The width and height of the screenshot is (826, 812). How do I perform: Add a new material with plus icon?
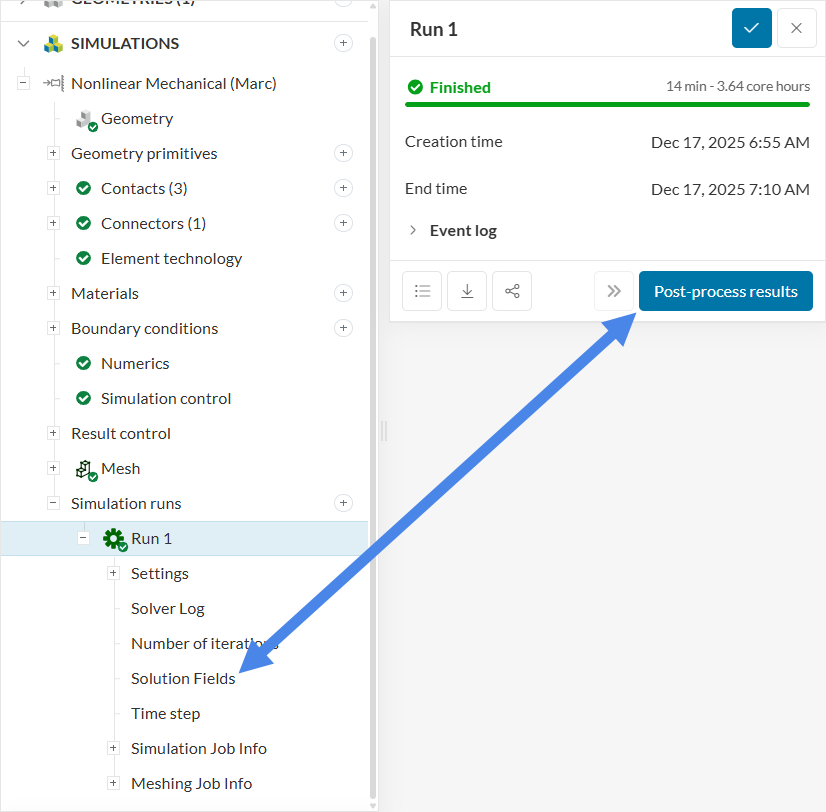(x=343, y=293)
